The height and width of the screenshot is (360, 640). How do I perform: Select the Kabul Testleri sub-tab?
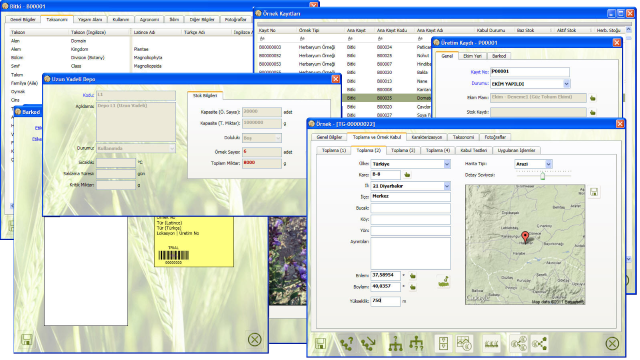473,150
